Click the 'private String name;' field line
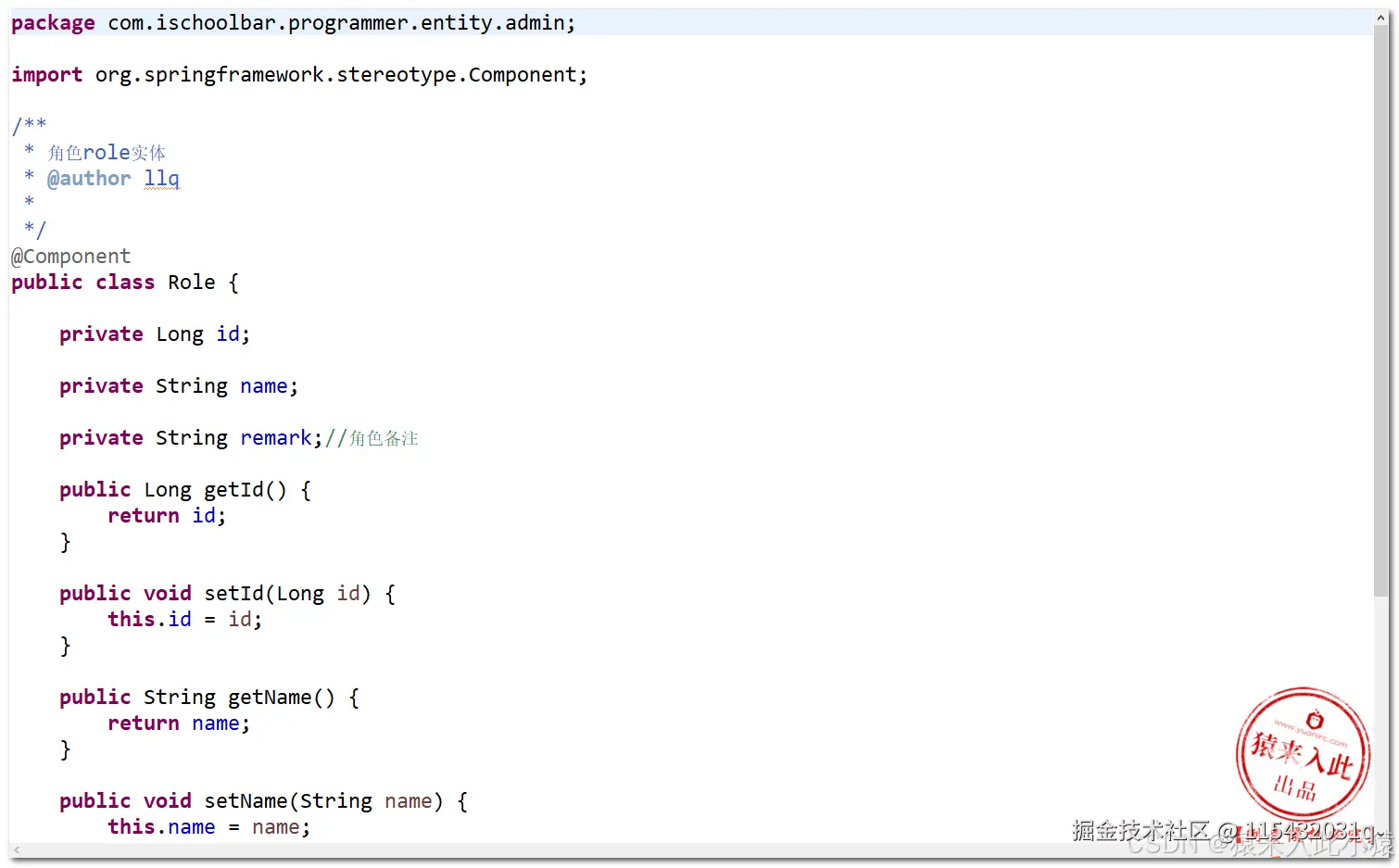Image resolution: width=1399 pixels, height=868 pixels. click(179, 386)
